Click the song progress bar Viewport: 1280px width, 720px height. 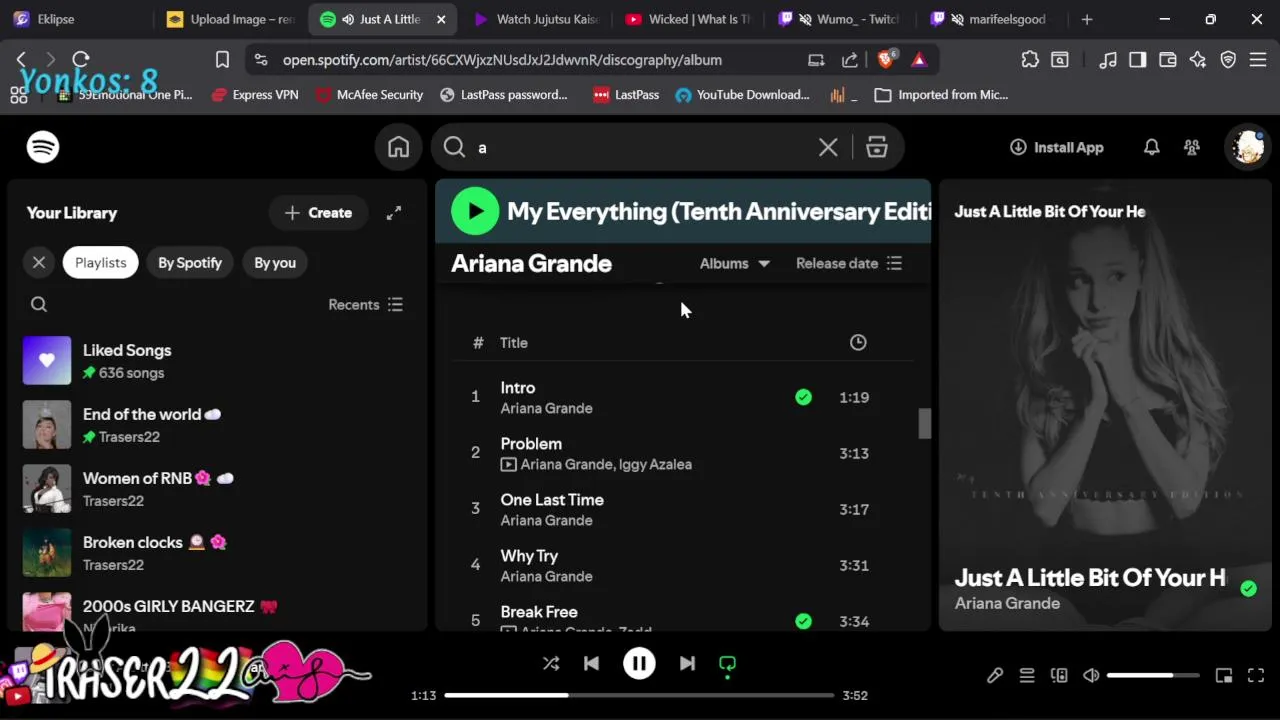639,695
